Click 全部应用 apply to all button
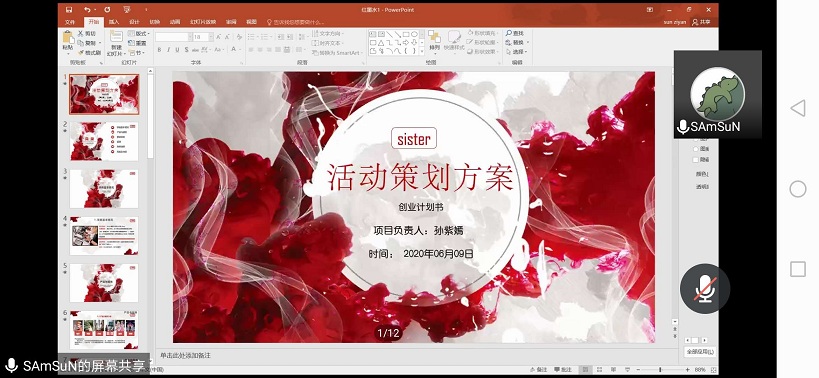Image resolution: width=819 pixels, height=378 pixels. (x=700, y=352)
